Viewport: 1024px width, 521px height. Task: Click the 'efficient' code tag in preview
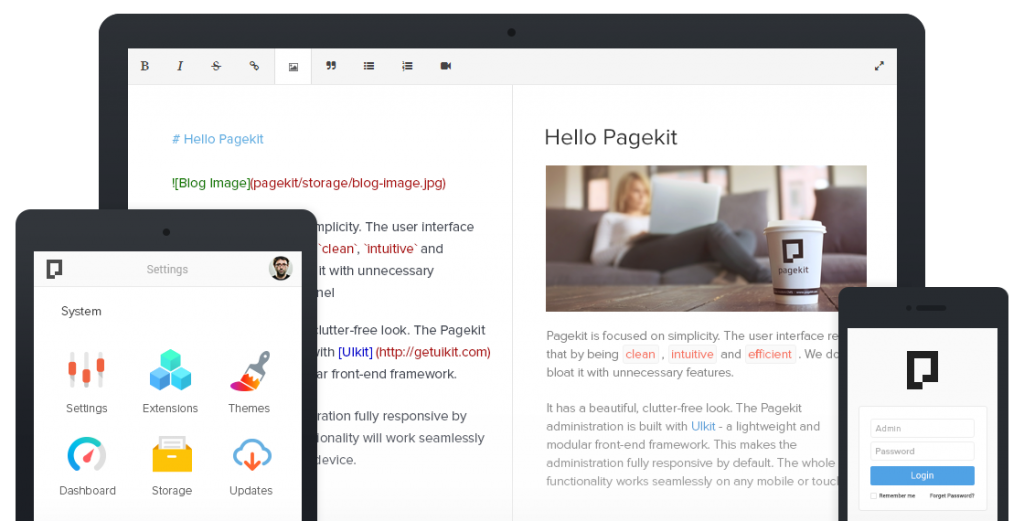point(770,355)
